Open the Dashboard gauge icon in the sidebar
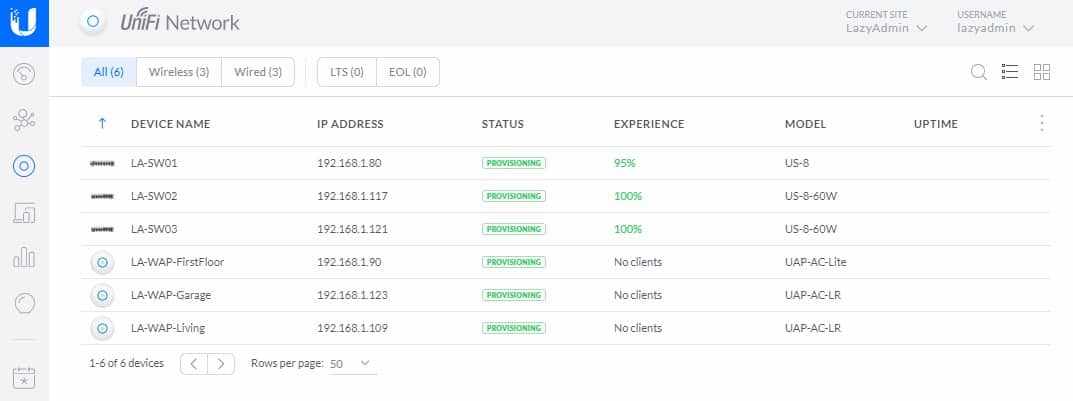 (24, 73)
